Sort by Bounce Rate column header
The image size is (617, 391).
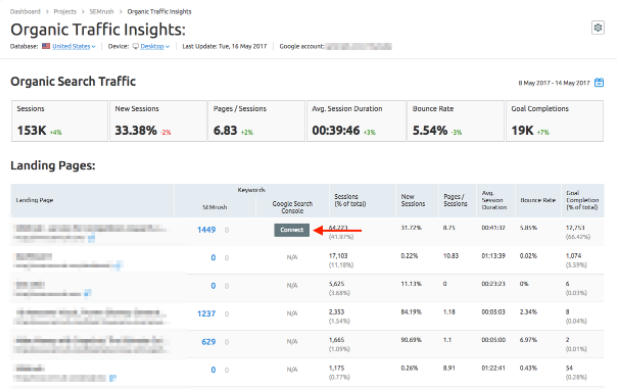point(538,200)
